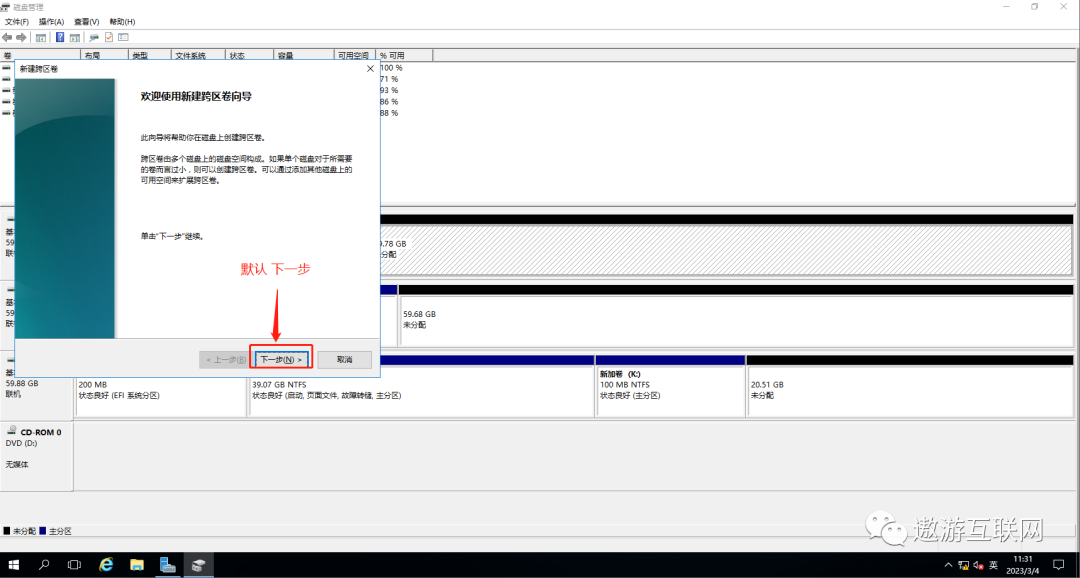This screenshot has width=1080, height=578.
Task: Click the muted volume tray icon
Action: click(978, 565)
